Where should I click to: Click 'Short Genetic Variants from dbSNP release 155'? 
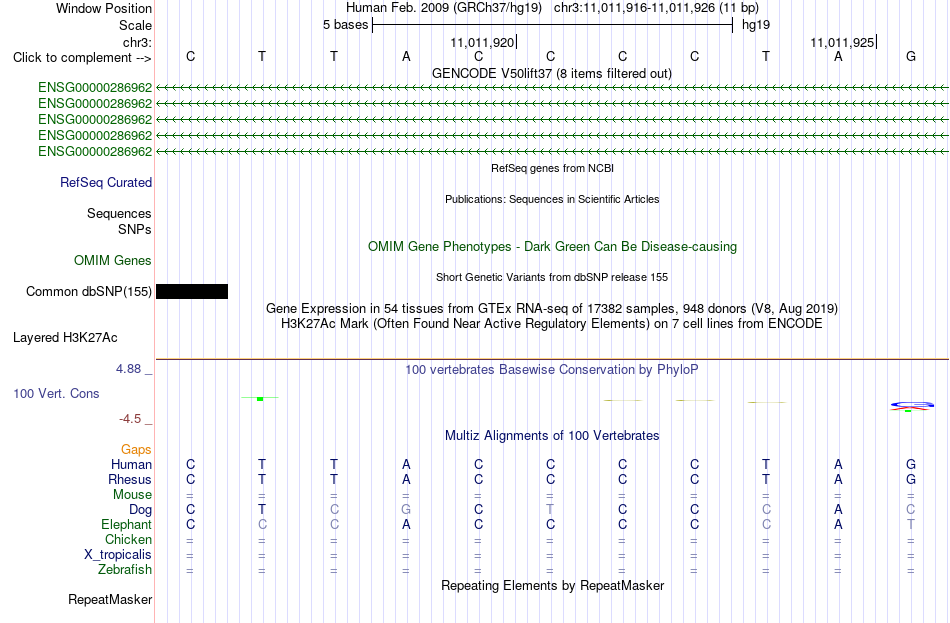pos(552,277)
